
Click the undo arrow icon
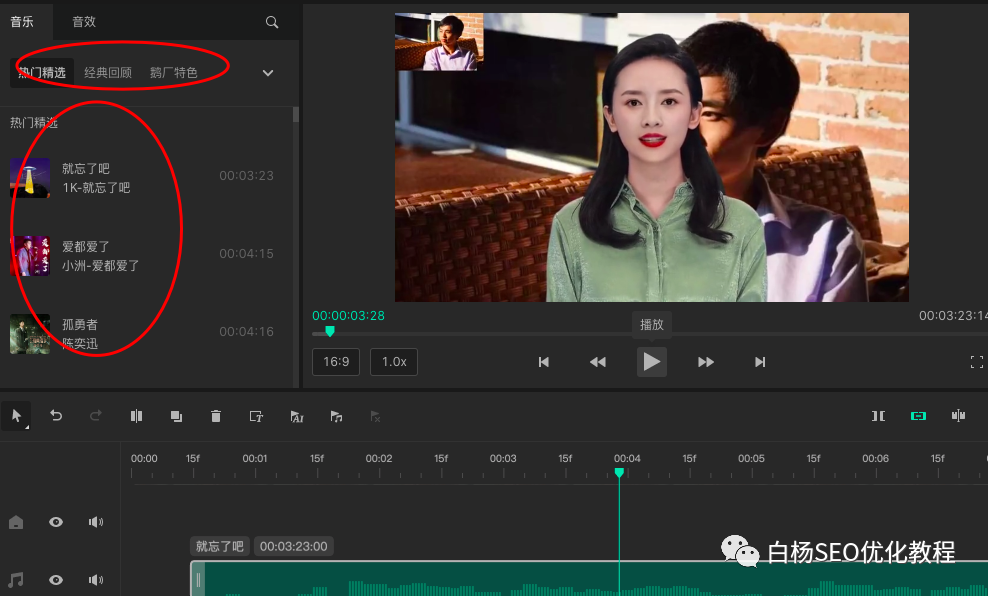[x=56, y=416]
